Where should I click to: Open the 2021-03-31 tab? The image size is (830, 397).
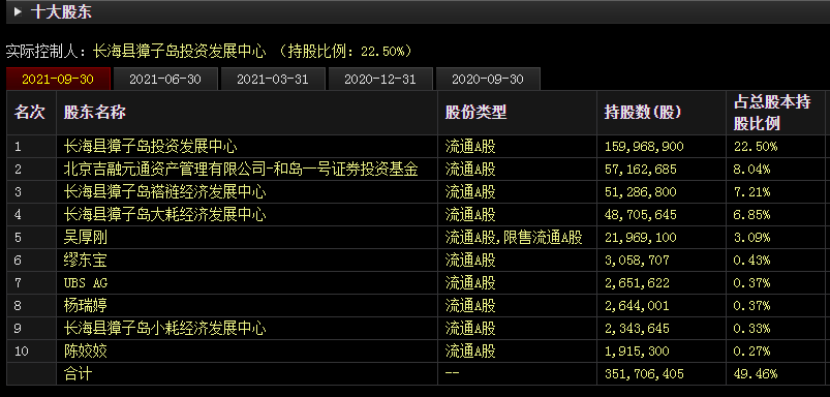[273, 79]
